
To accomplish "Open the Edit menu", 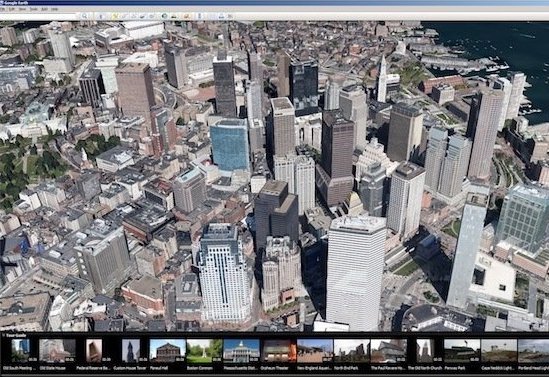I will coord(12,9).
